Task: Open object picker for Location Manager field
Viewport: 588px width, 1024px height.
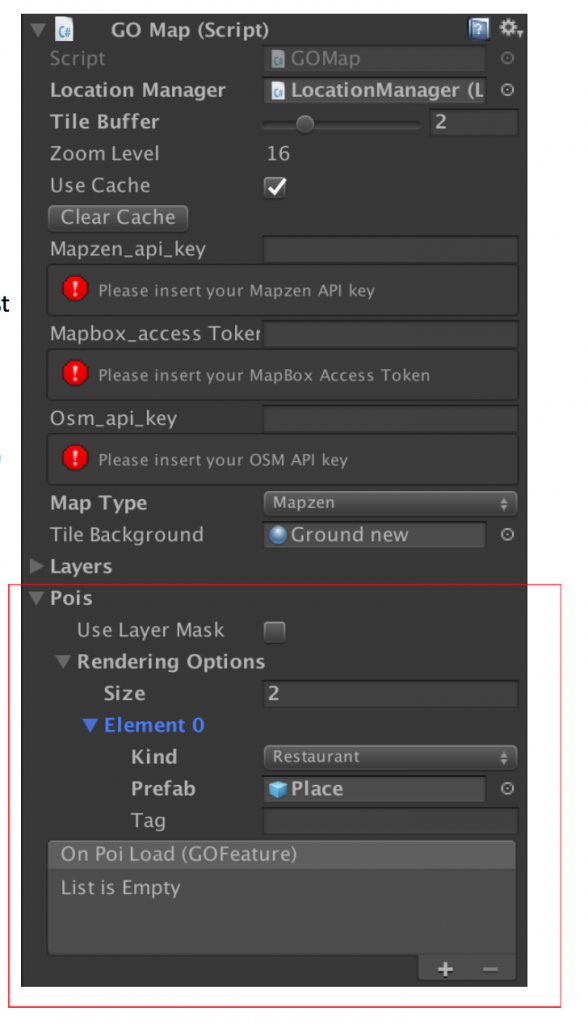Action: (507, 90)
